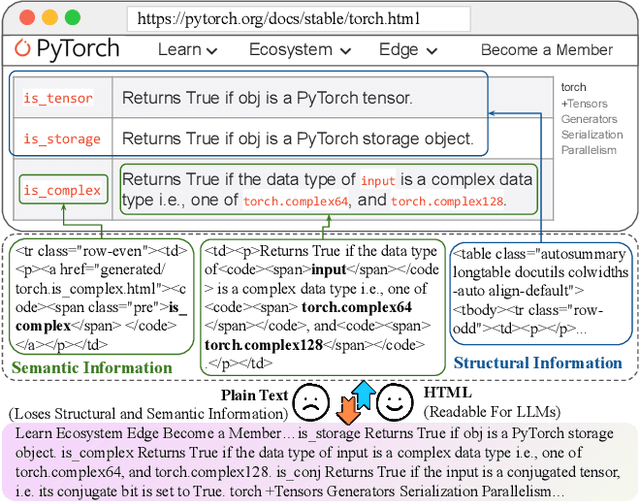Go to Parallelism in the sidebar
Screen dimensions: 640x502
(x=589, y=149)
